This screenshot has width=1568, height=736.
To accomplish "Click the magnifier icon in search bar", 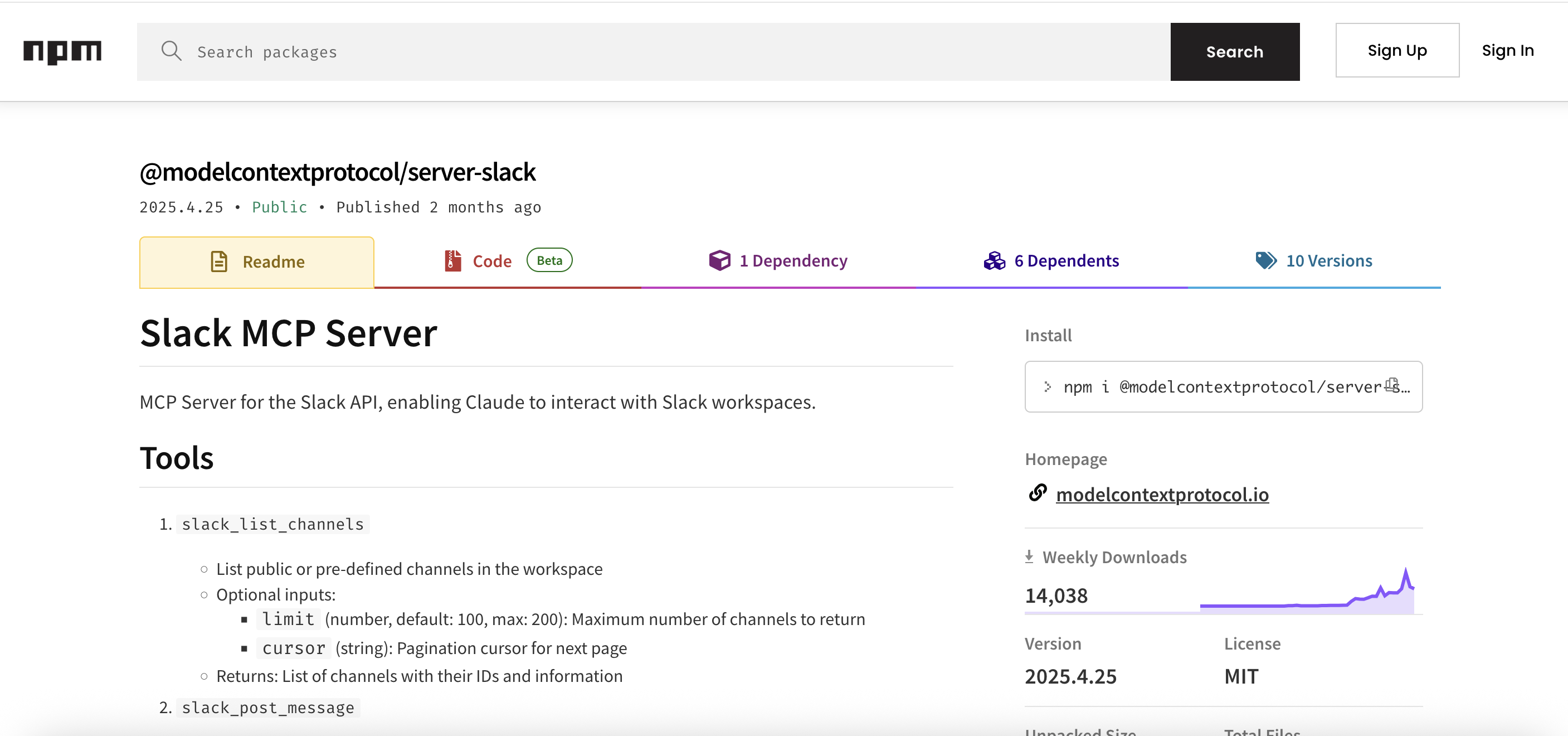I will (x=171, y=51).
